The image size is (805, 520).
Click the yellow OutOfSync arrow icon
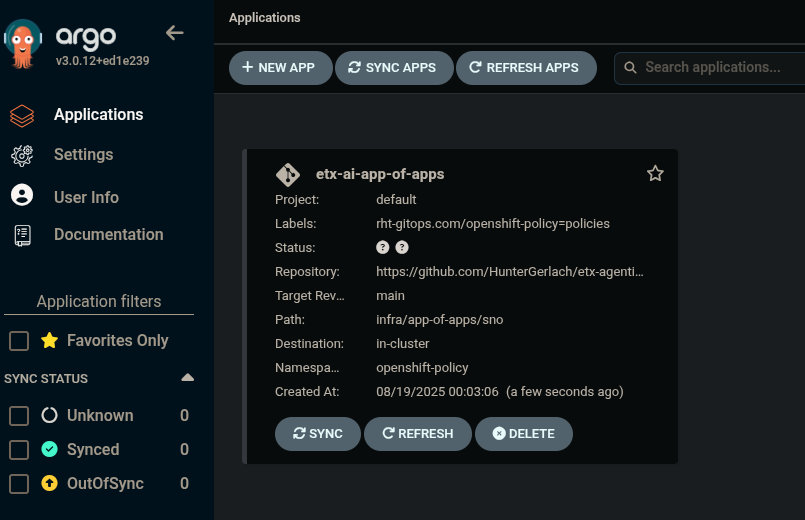(49, 483)
